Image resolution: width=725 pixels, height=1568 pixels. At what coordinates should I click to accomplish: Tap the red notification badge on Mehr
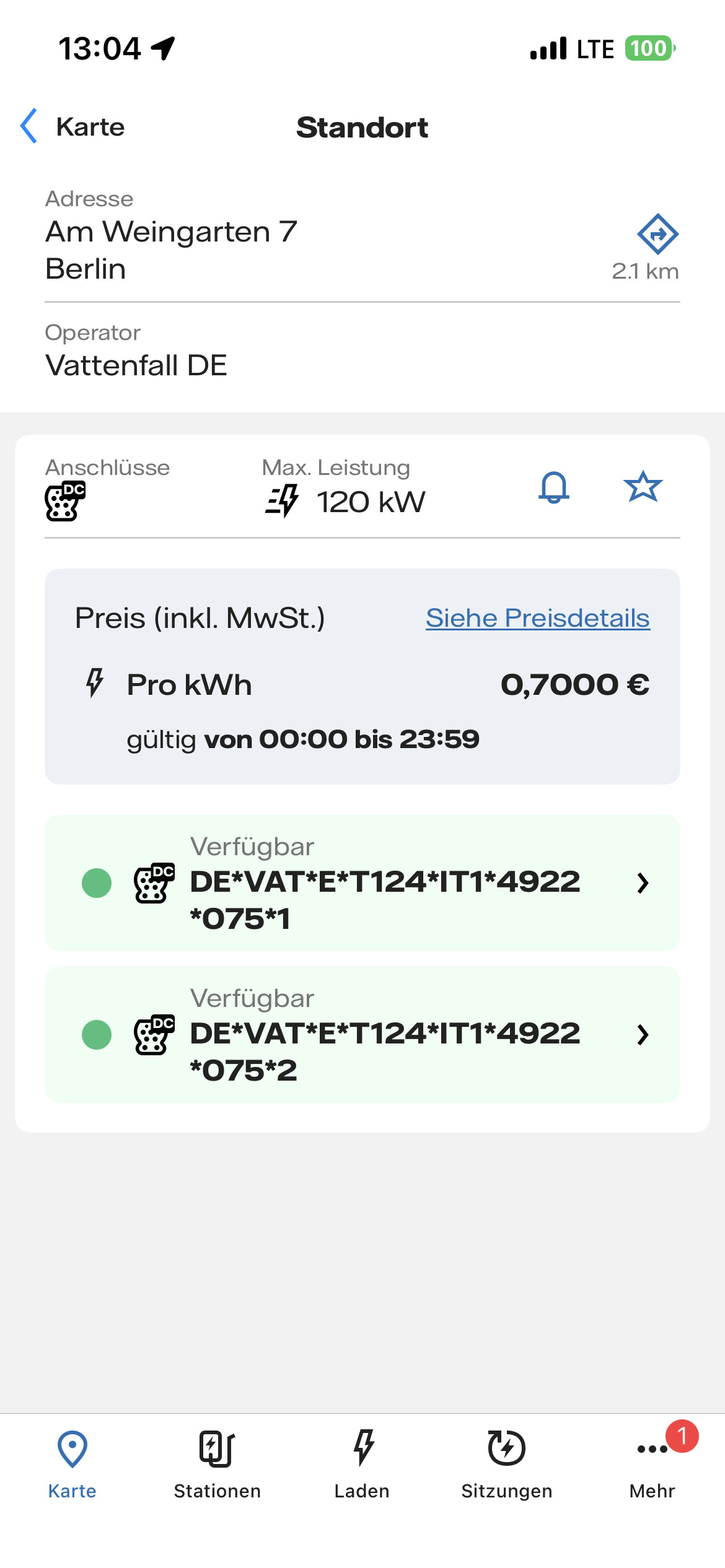682,1436
